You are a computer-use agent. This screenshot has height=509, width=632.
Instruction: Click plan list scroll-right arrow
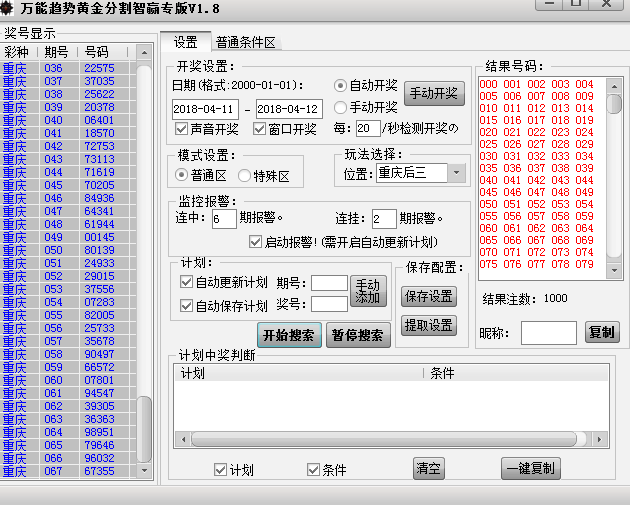pyautogui.click(x=600, y=439)
